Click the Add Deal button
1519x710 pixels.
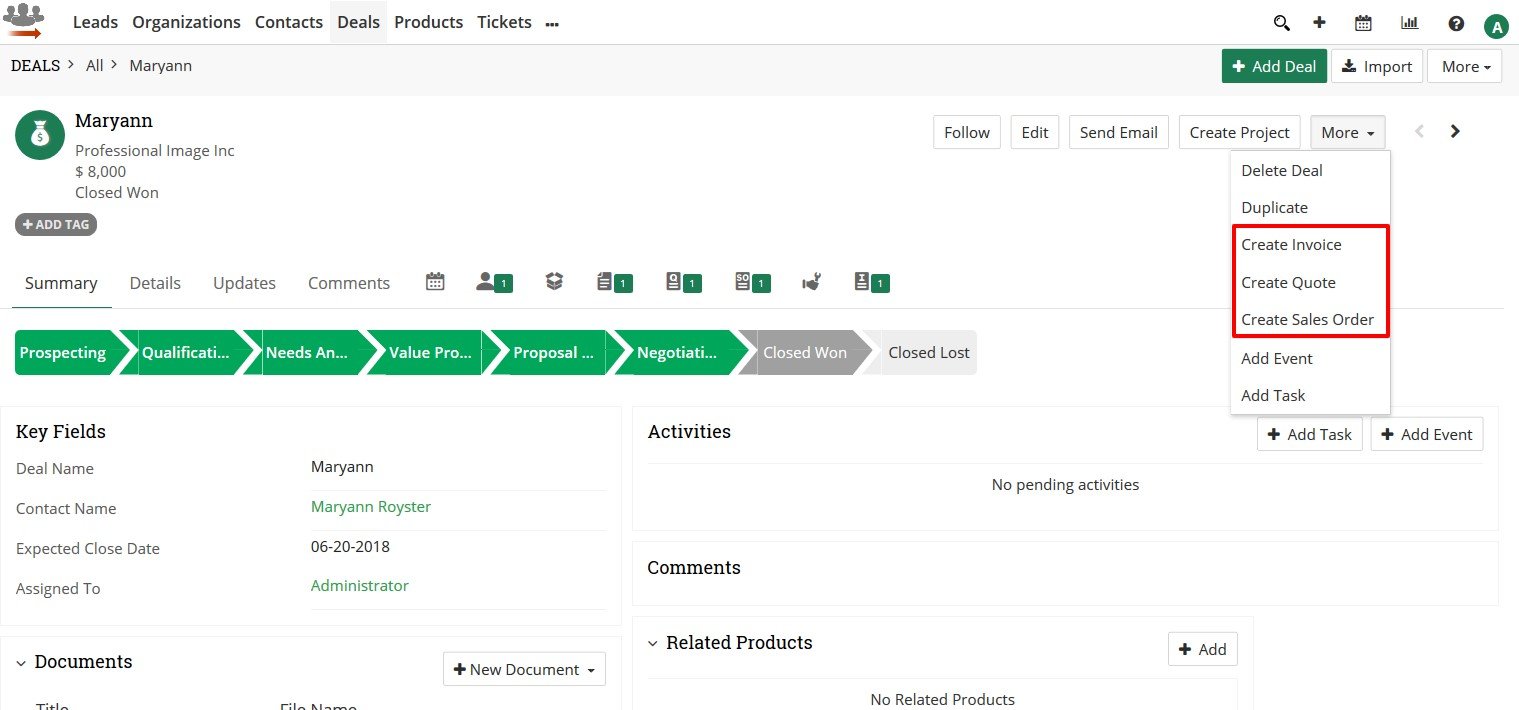click(1274, 66)
